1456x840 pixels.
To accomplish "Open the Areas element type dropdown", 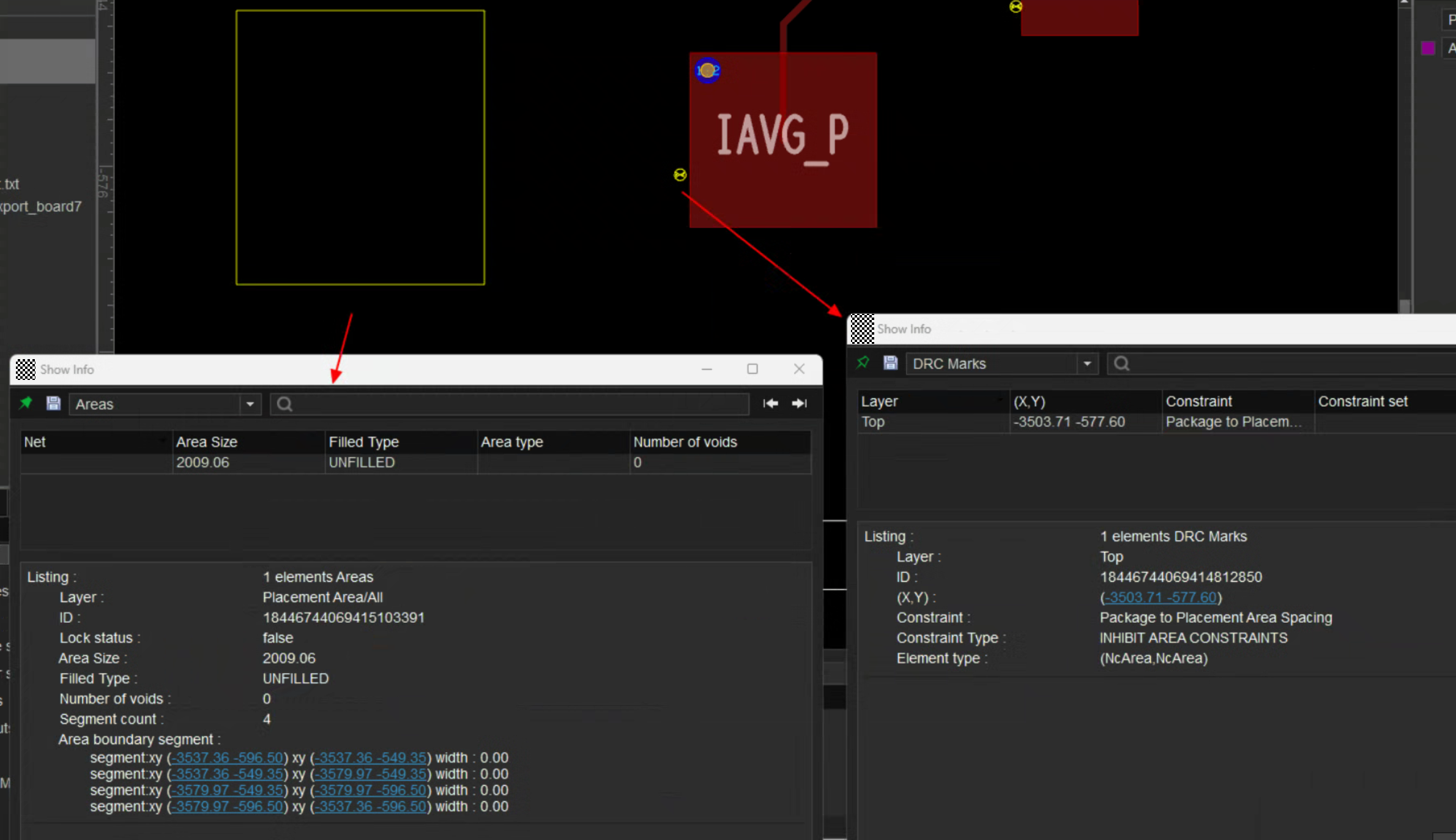I will click(250, 404).
